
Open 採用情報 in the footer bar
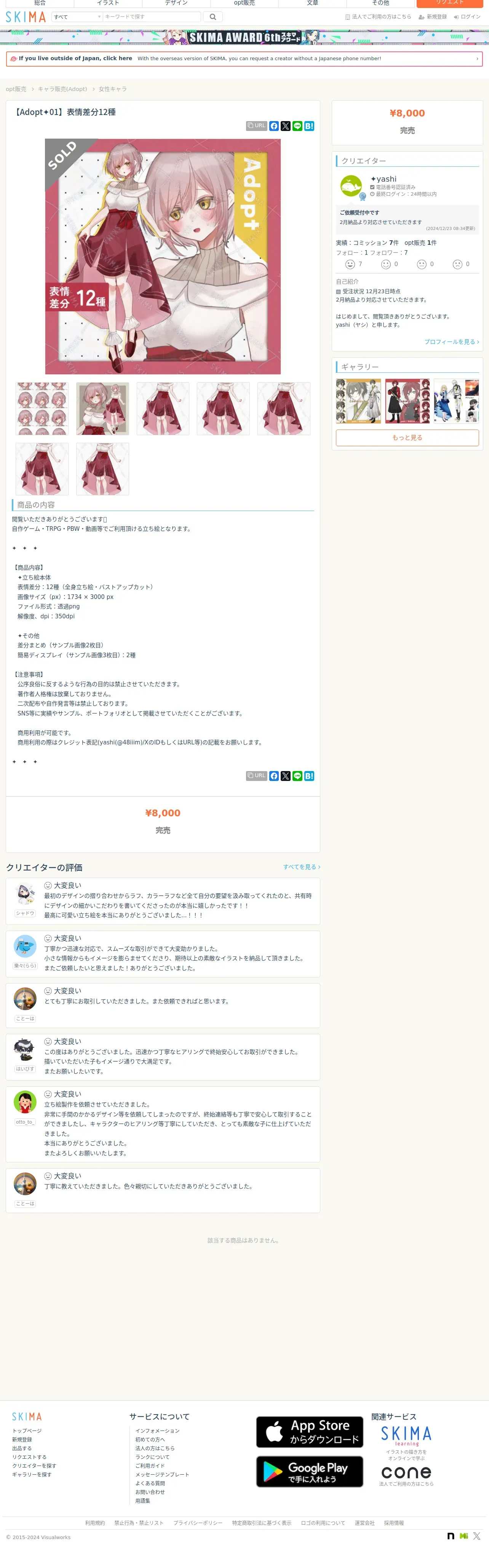point(394,1523)
